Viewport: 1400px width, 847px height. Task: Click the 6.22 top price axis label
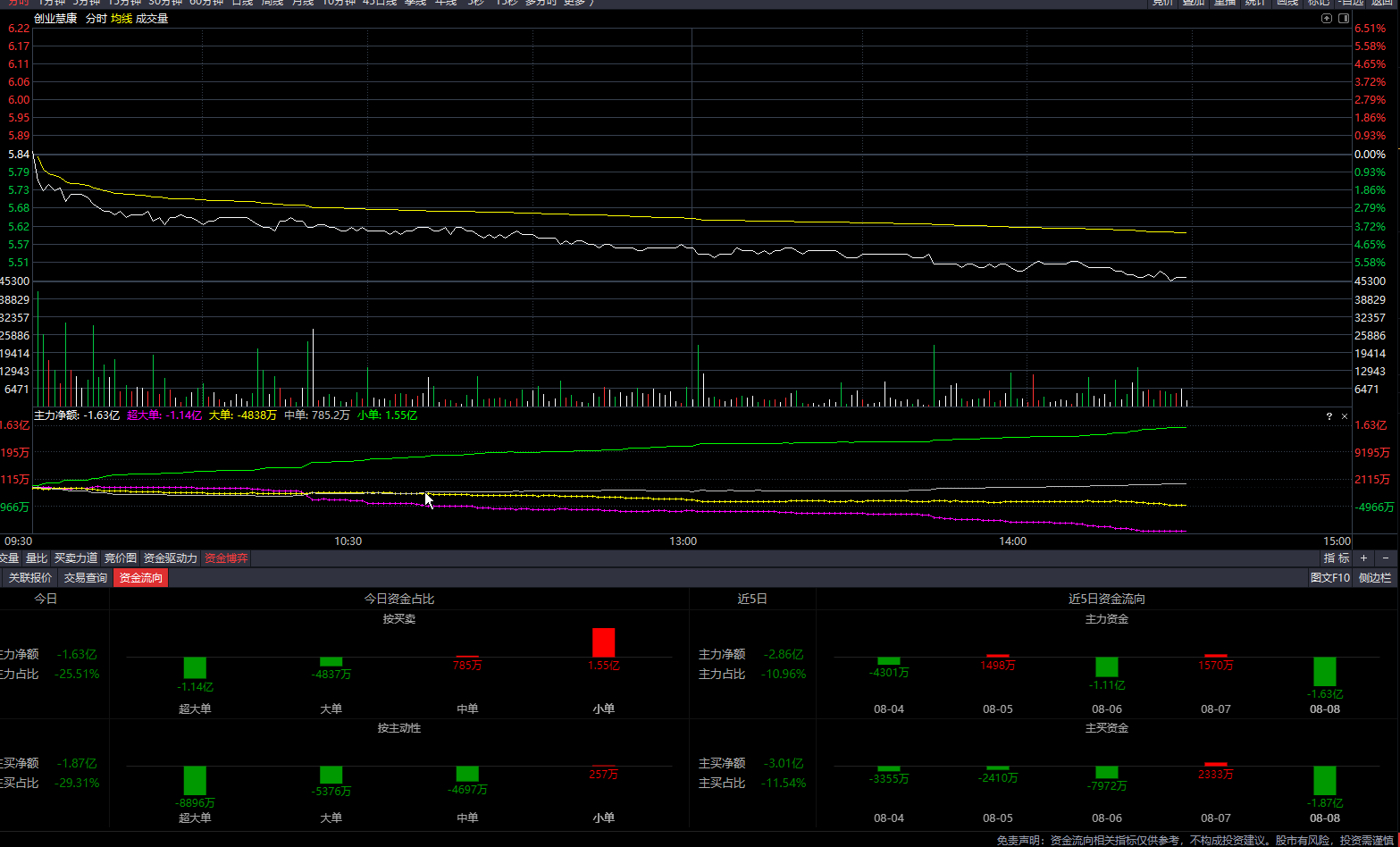point(19,29)
